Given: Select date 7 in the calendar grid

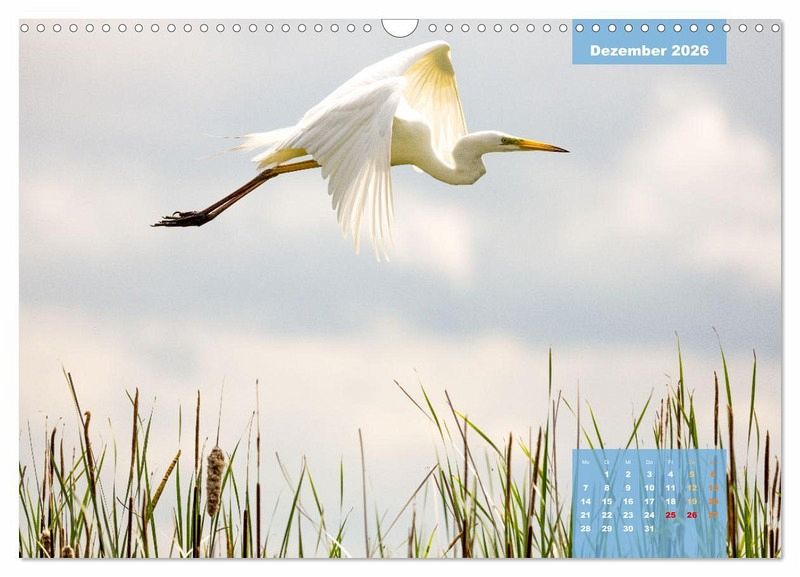Looking at the screenshot, I should point(585,488).
